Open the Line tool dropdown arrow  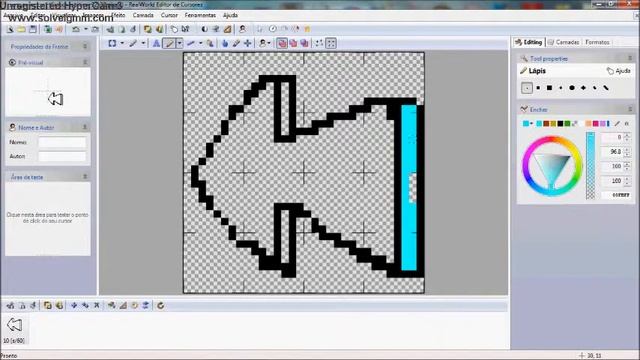(200, 43)
